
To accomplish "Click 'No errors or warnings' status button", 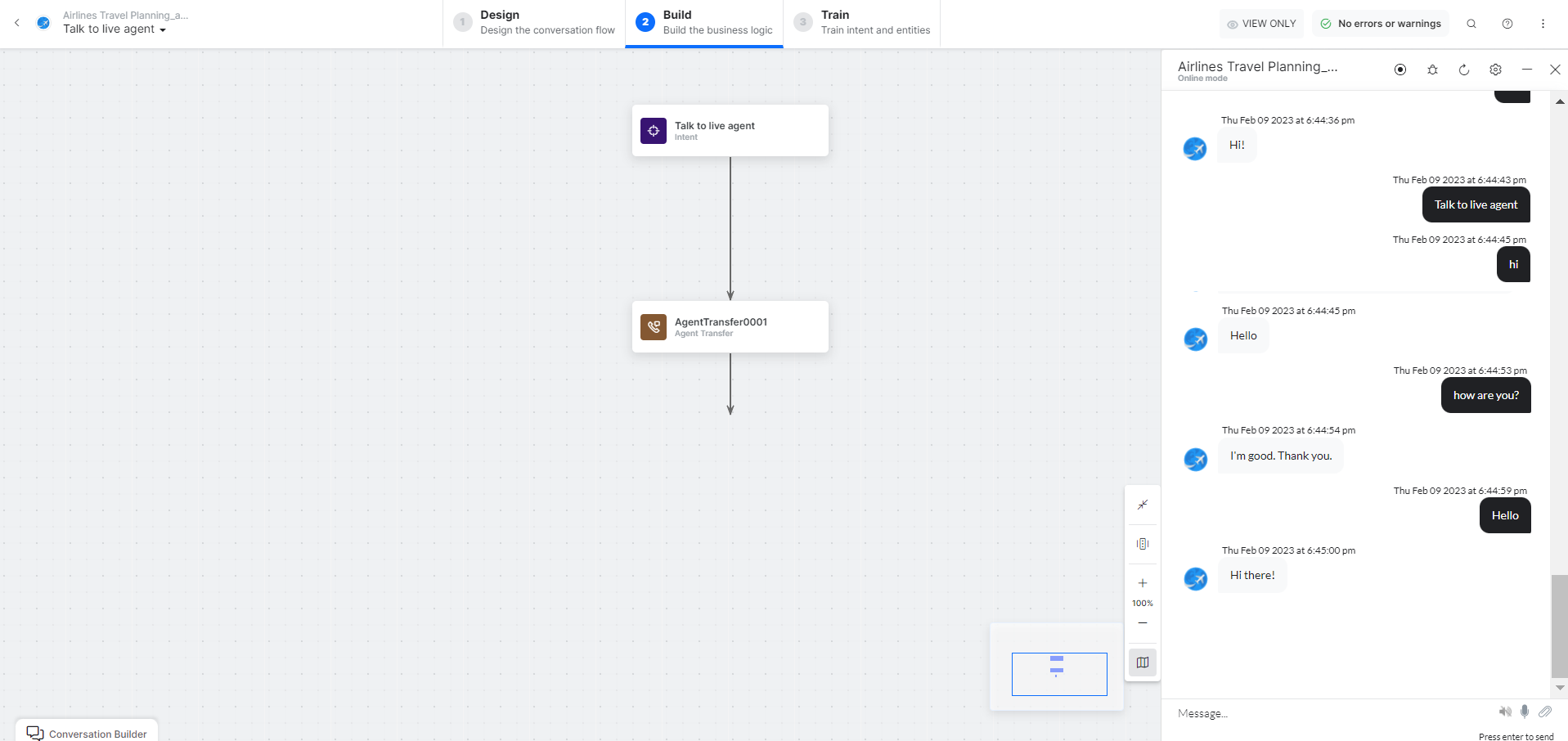I will point(1381,24).
